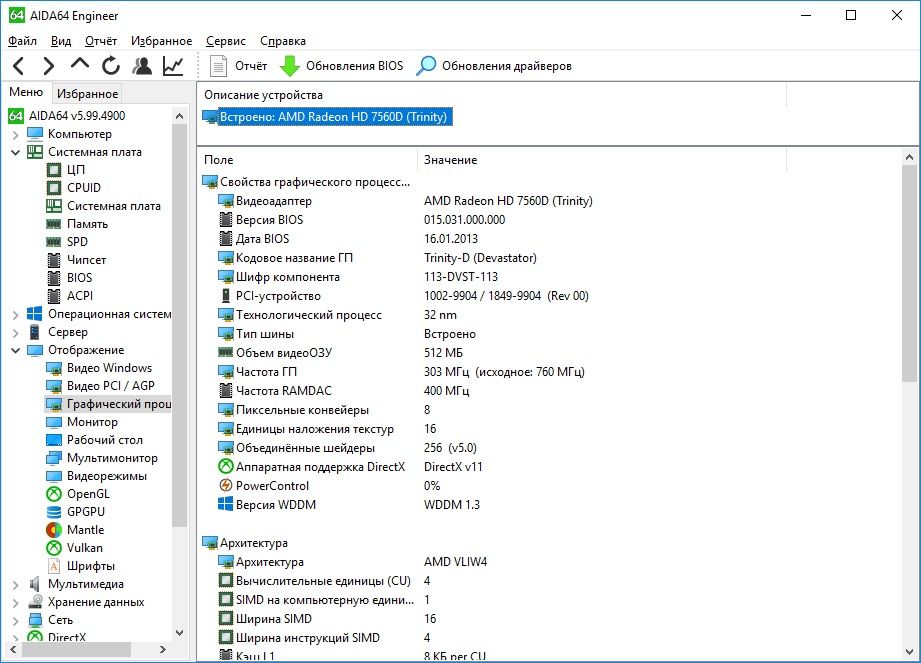Click the tree panel vertical scrollbar
Screen dimensions: 921x663
[x=180, y=323]
